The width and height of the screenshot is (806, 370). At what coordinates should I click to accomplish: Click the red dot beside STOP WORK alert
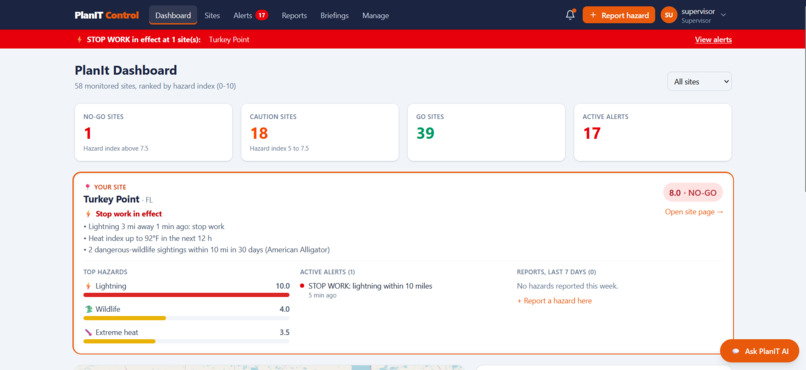point(302,286)
